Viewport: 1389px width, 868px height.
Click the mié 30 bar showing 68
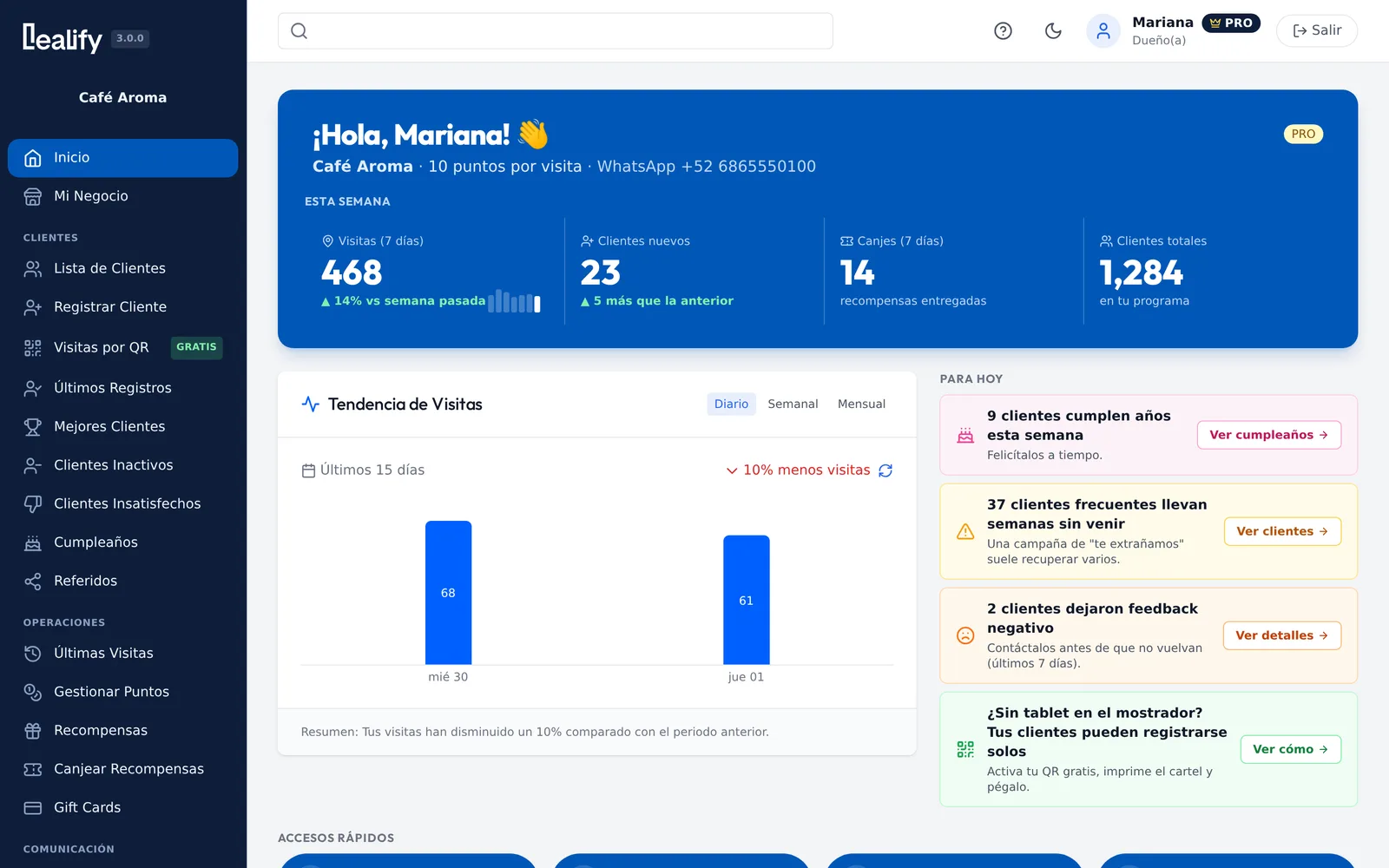pyautogui.click(x=448, y=593)
